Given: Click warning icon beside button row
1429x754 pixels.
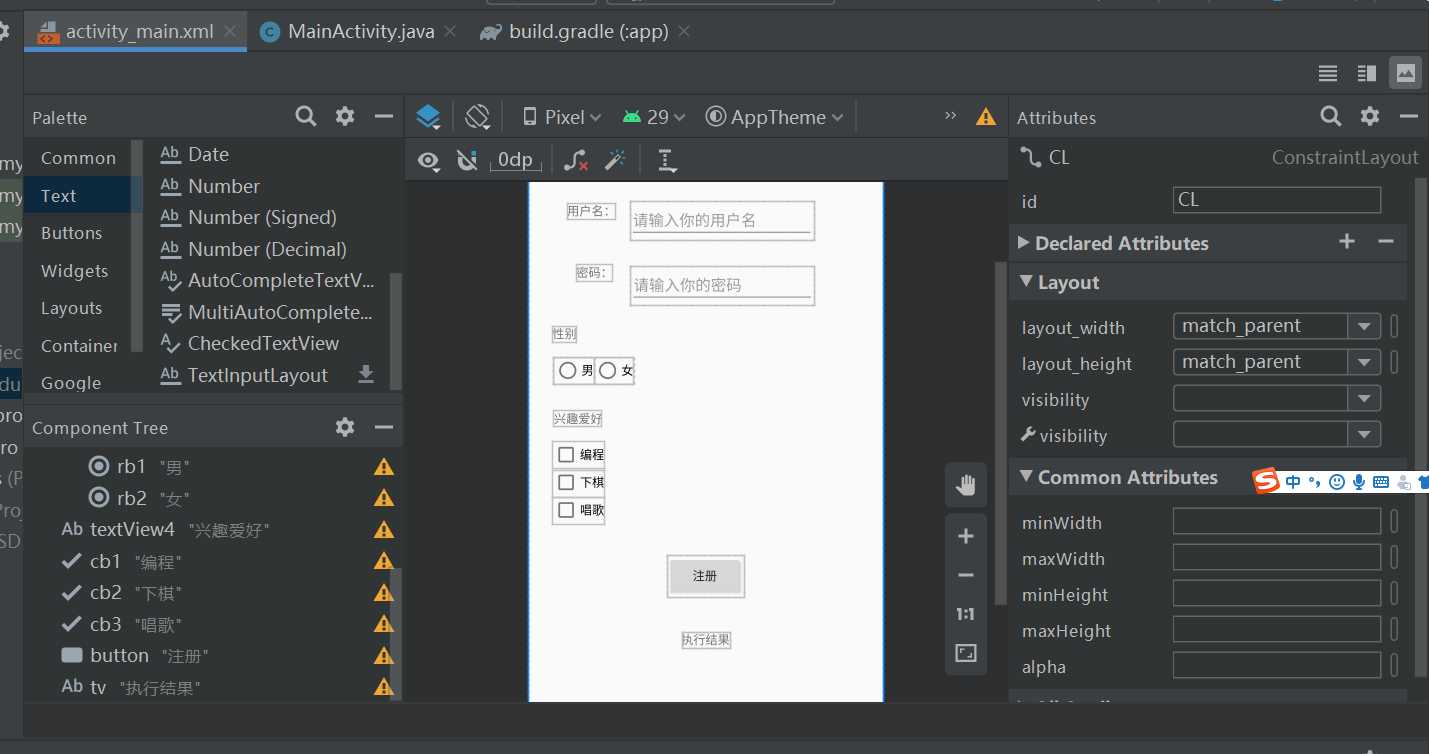Looking at the screenshot, I should click(x=383, y=656).
